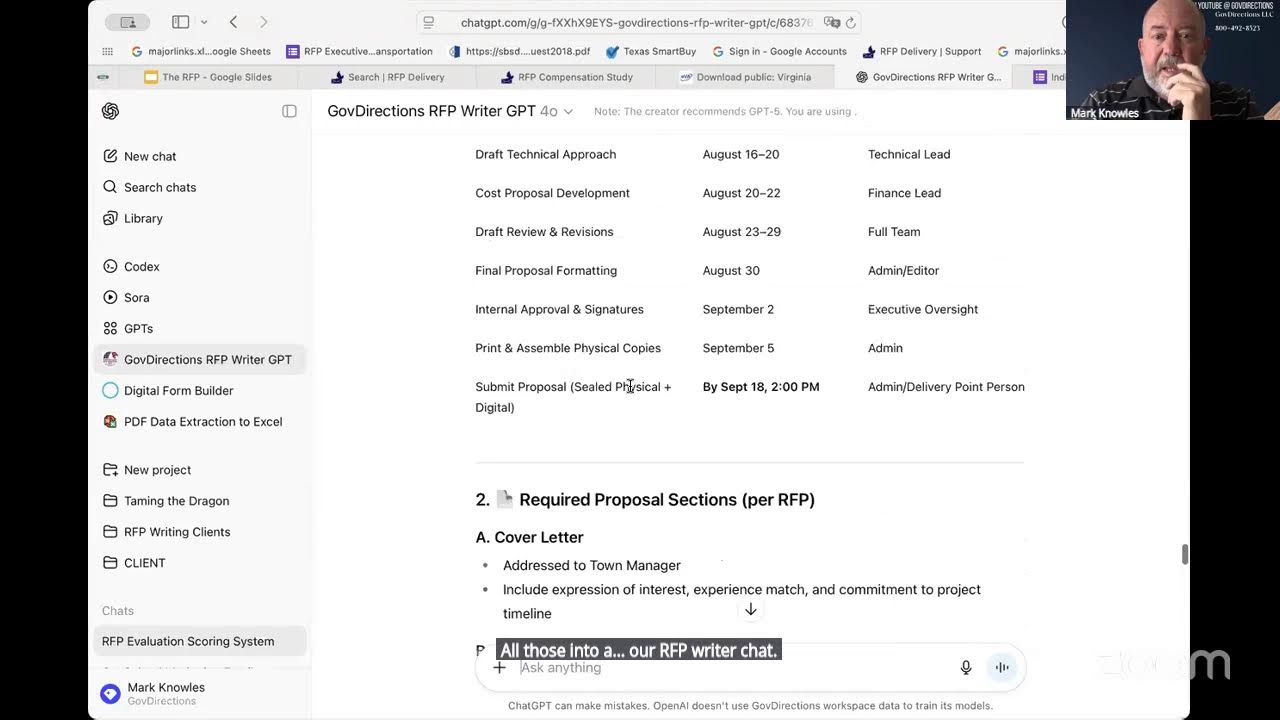This screenshot has height=720, width=1280.
Task: Collapse the ChatGPT sidebar panel
Action: click(x=289, y=111)
